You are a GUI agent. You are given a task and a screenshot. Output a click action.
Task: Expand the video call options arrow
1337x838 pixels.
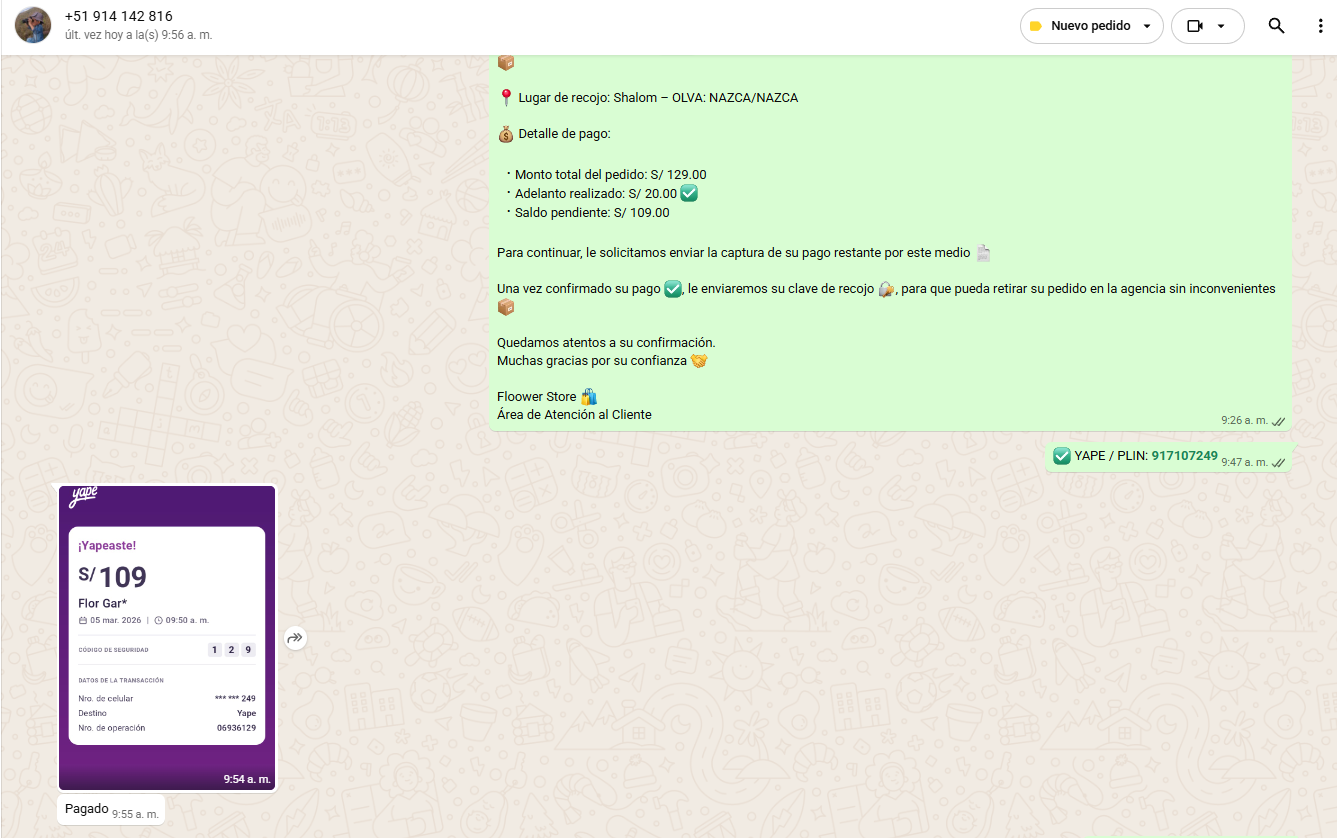pos(1221,26)
